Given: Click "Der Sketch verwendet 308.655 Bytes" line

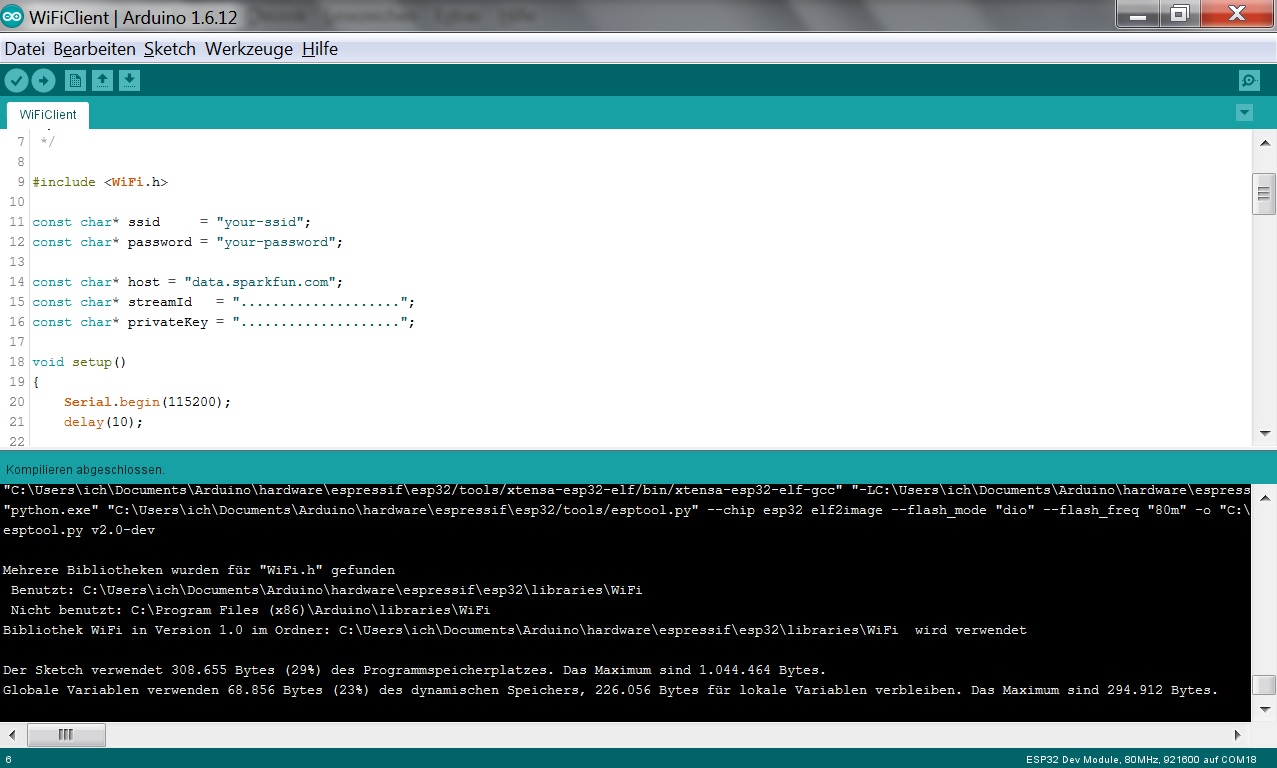Looking at the screenshot, I should click(415, 670).
